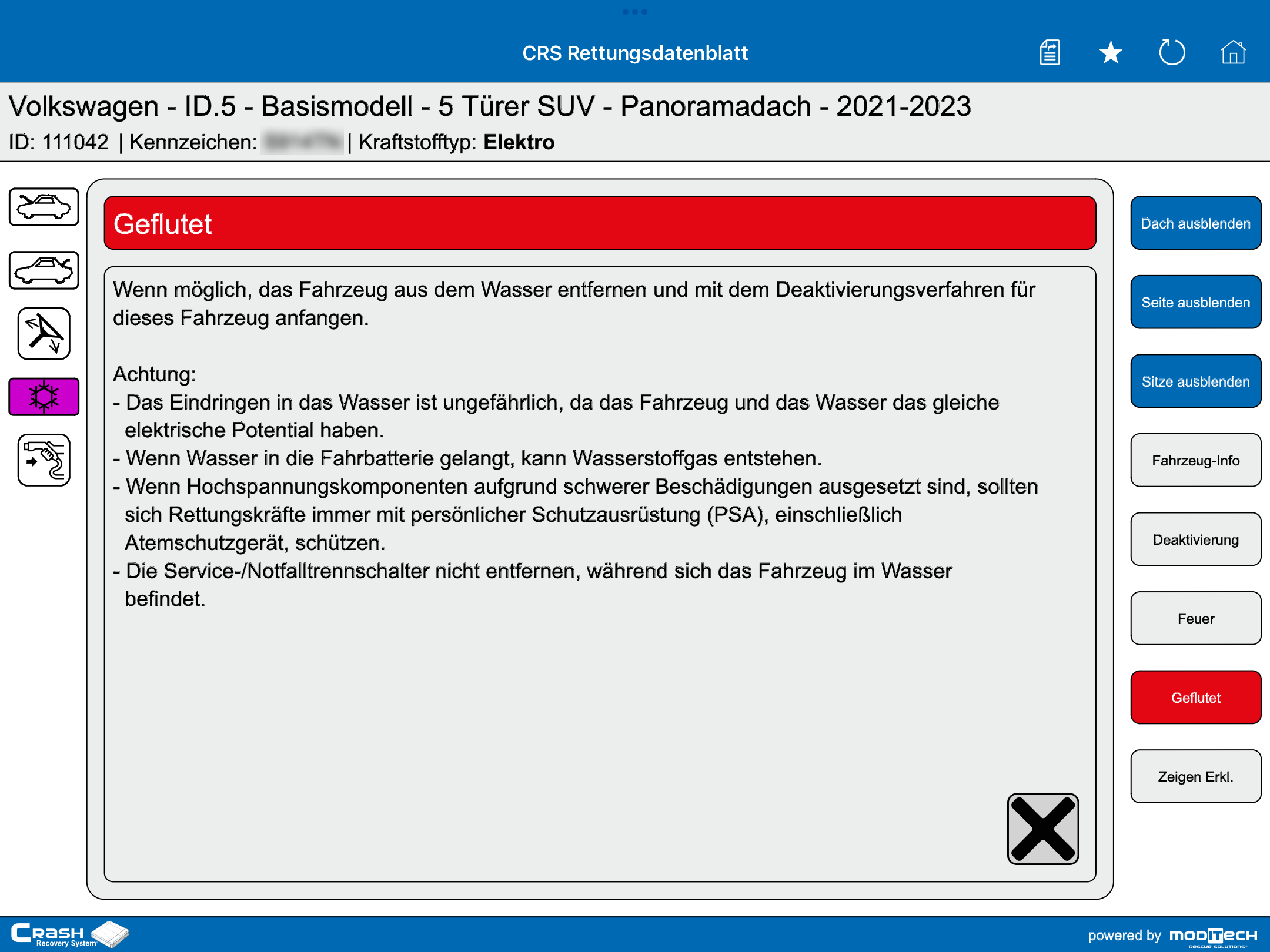Open the Deaktivierung procedure
Screen dimensions: 1270x952
(1196, 539)
